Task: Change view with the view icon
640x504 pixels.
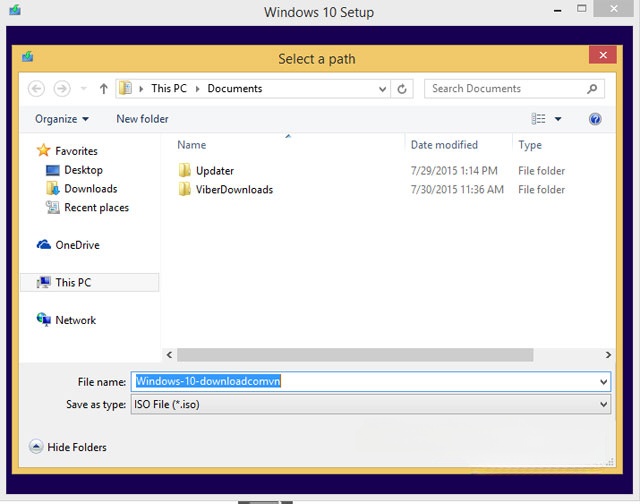Action: click(x=538, y=119)
